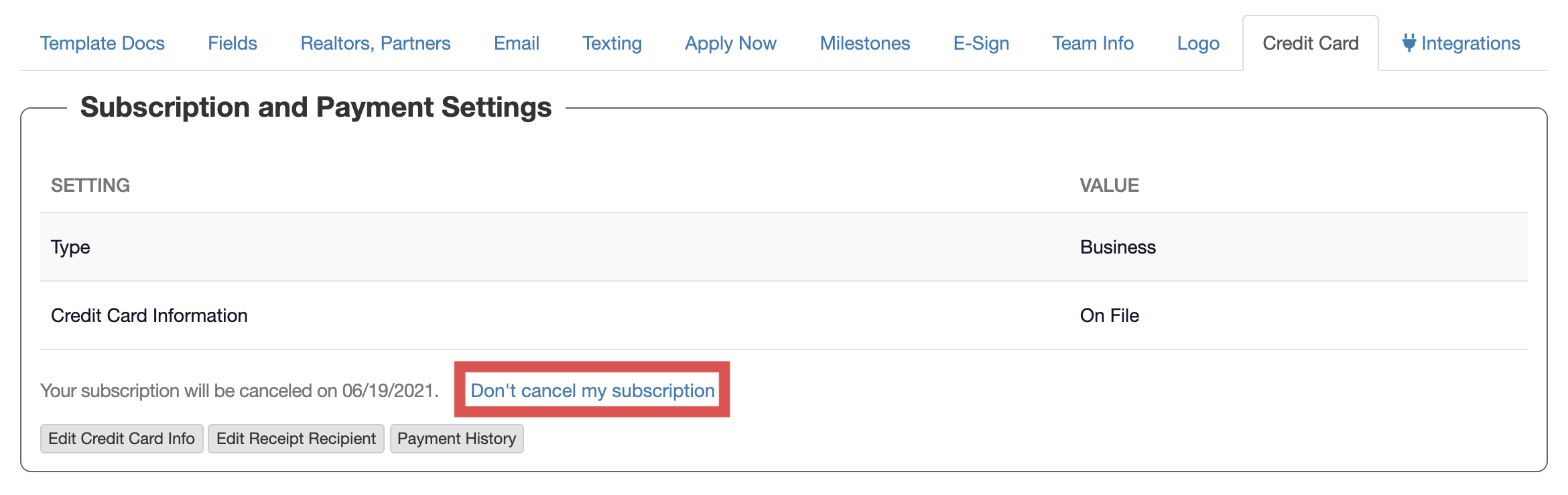
Task: Click the Type setting row
Action: click(x=70, y=247)
